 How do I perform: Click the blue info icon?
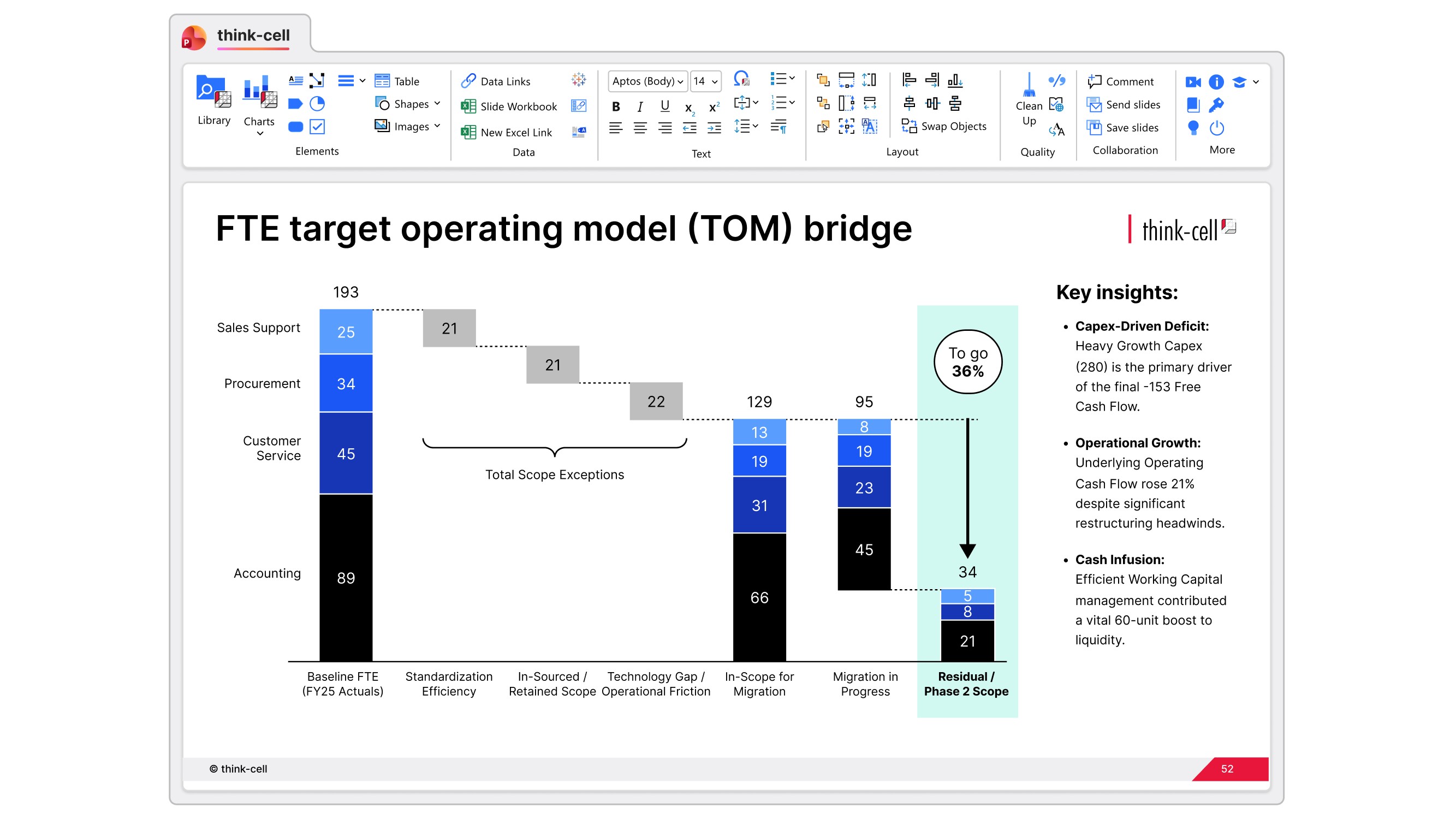tap(1216, 82)
